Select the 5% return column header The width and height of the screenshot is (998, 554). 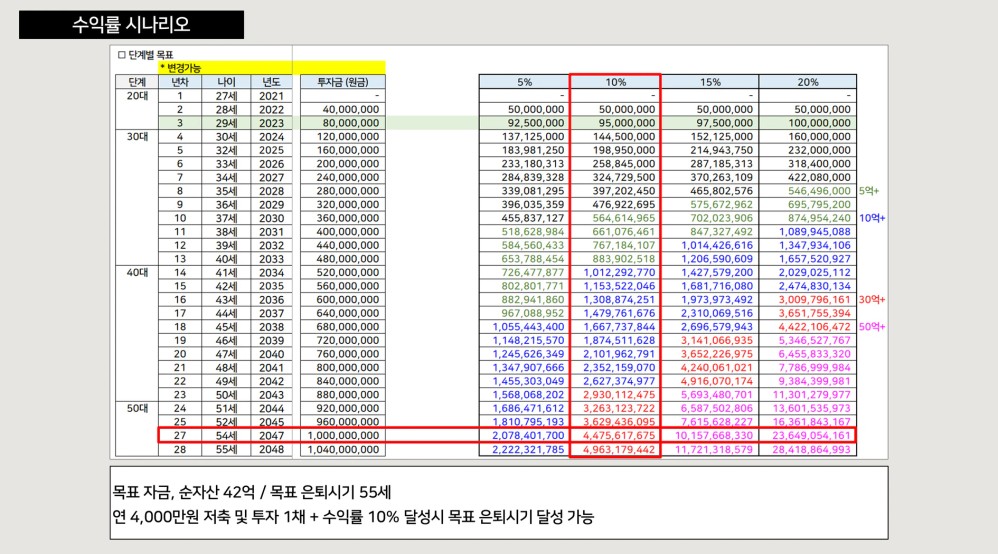(x=524, y=82)
